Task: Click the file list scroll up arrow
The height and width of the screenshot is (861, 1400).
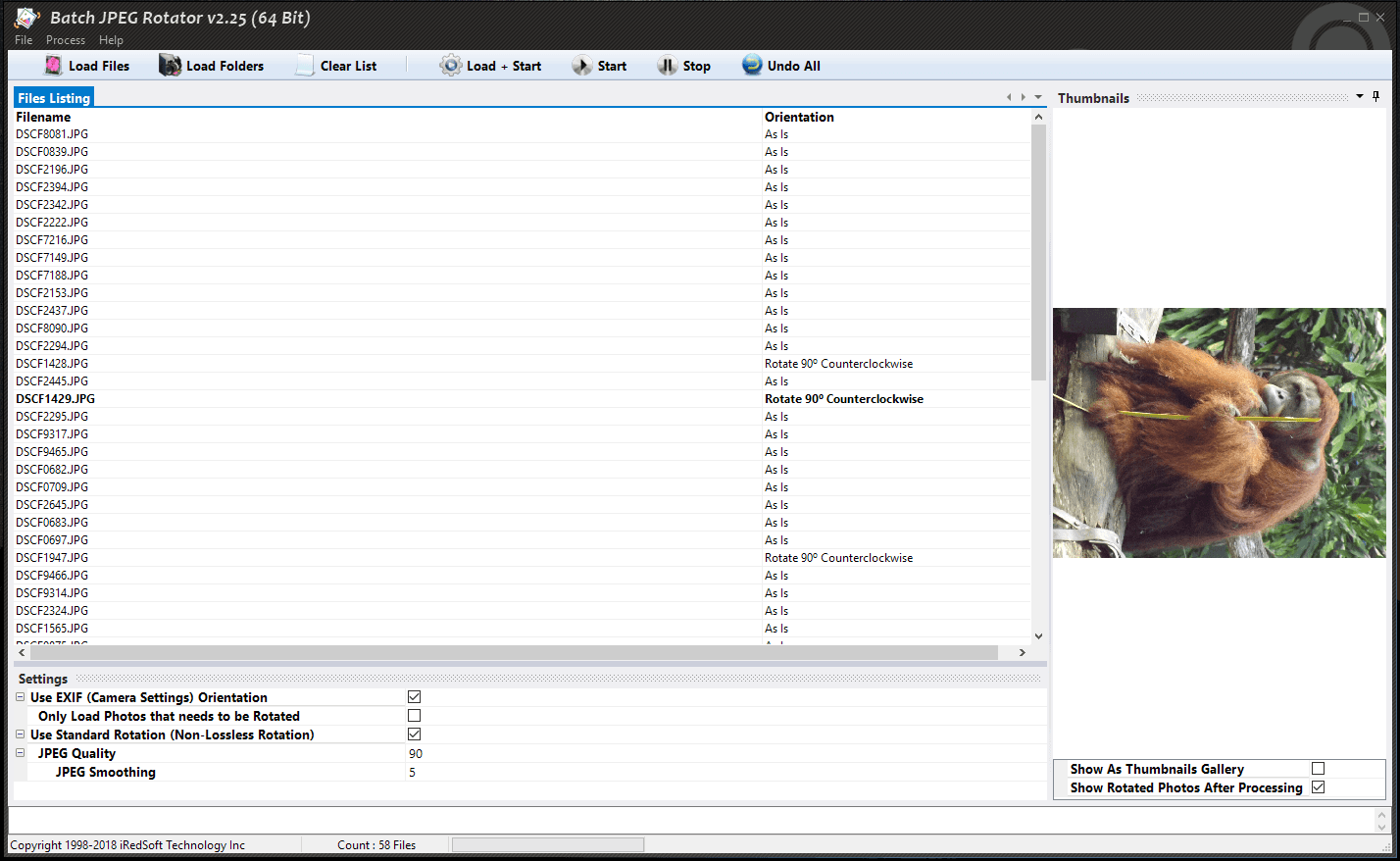Action: (x=1038, y=117)
